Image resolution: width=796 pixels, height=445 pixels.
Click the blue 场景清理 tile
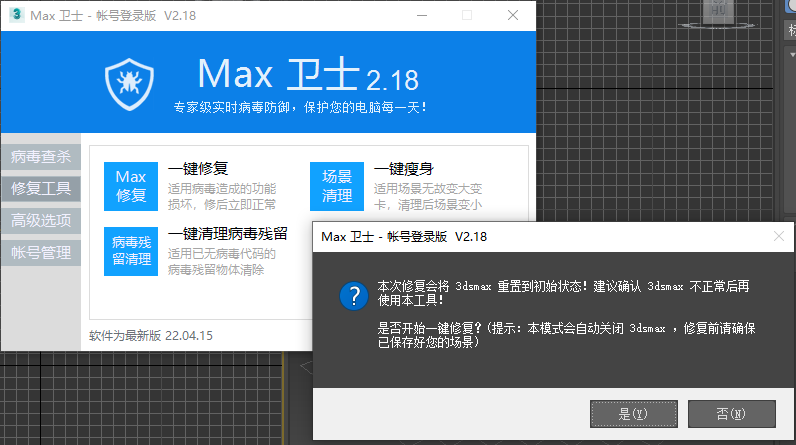click(x=337, y=186)
